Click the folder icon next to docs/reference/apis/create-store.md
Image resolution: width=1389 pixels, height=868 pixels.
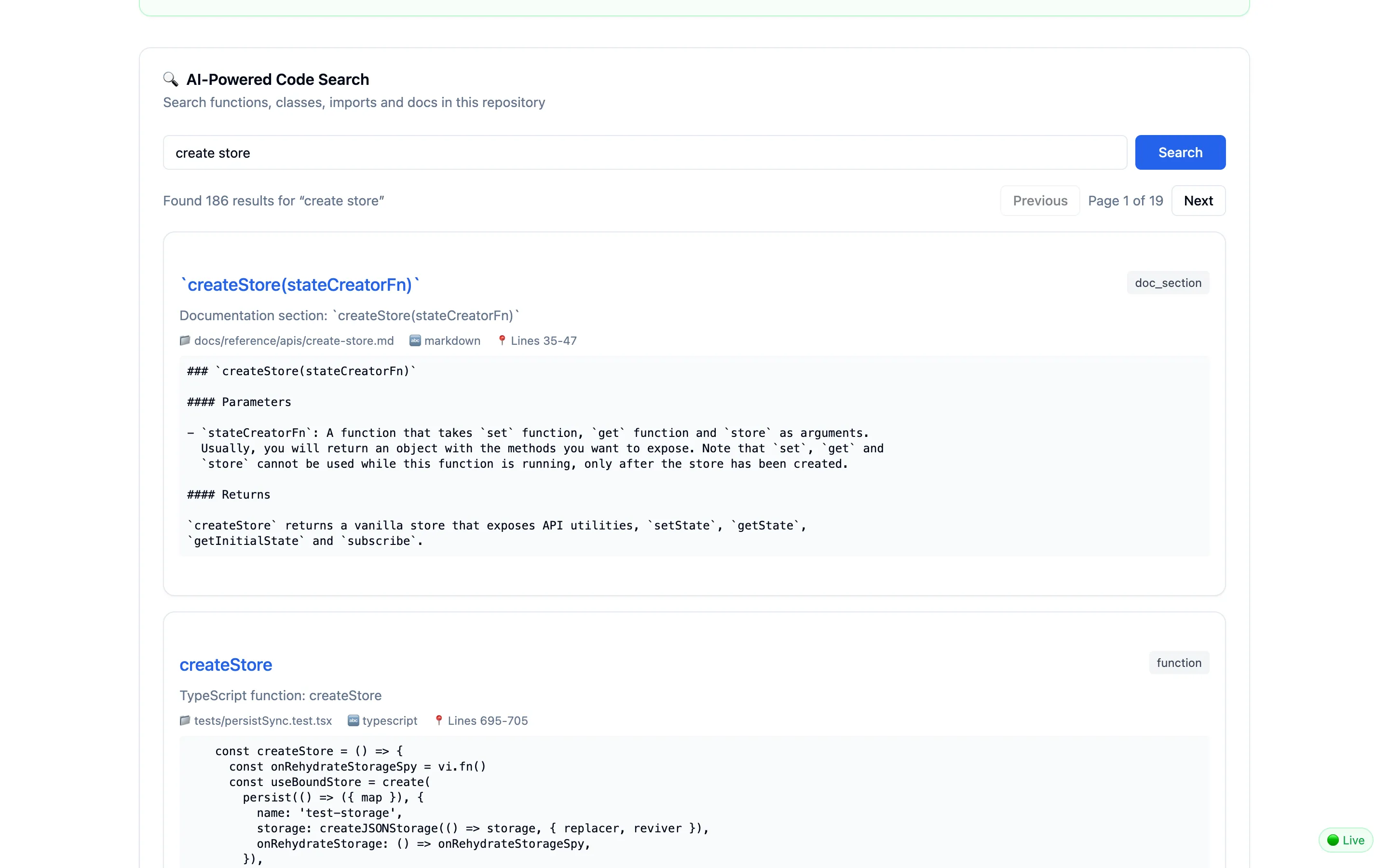(x=185, y=340)
